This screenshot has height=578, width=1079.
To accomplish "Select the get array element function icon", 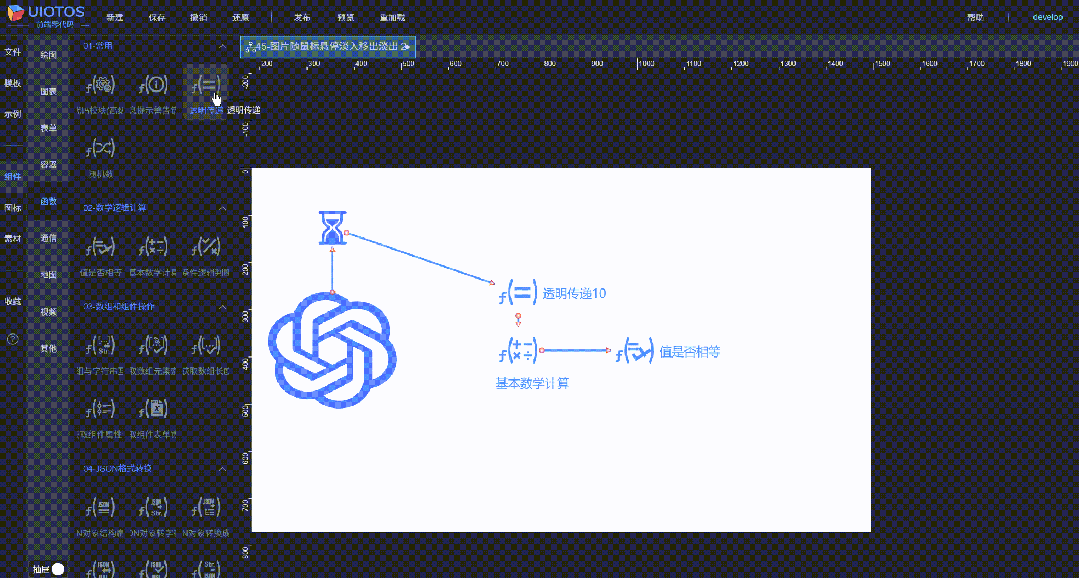I will click(x=153, y=346).
